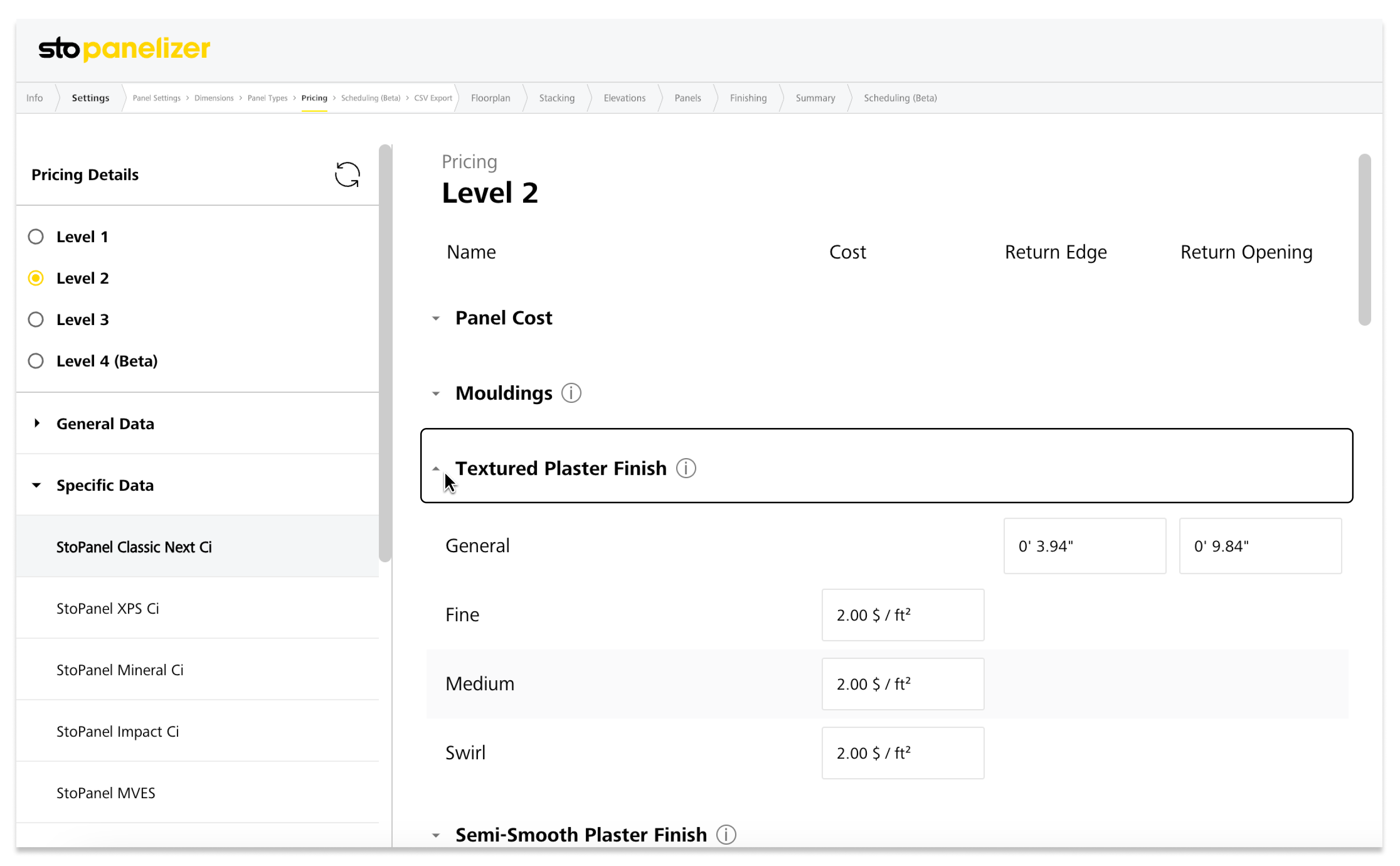Image resolution: width=1400 pixels, height=866 pixels.
Task: Open the CSV Export sub-tab
Action: pyautogui.click(x=433, y=98)
